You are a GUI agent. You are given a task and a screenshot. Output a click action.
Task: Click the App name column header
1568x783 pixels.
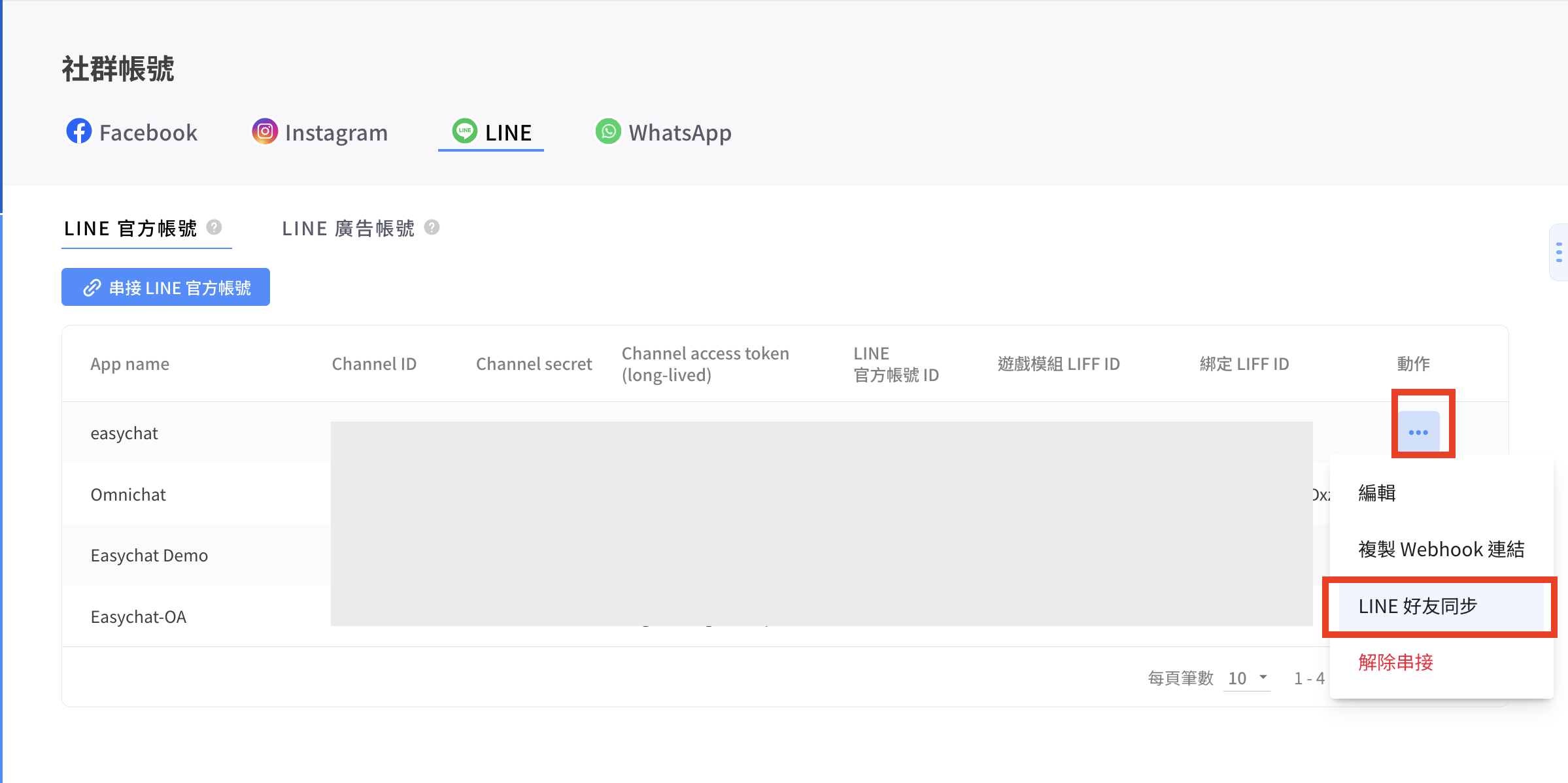tap(129, 364)
